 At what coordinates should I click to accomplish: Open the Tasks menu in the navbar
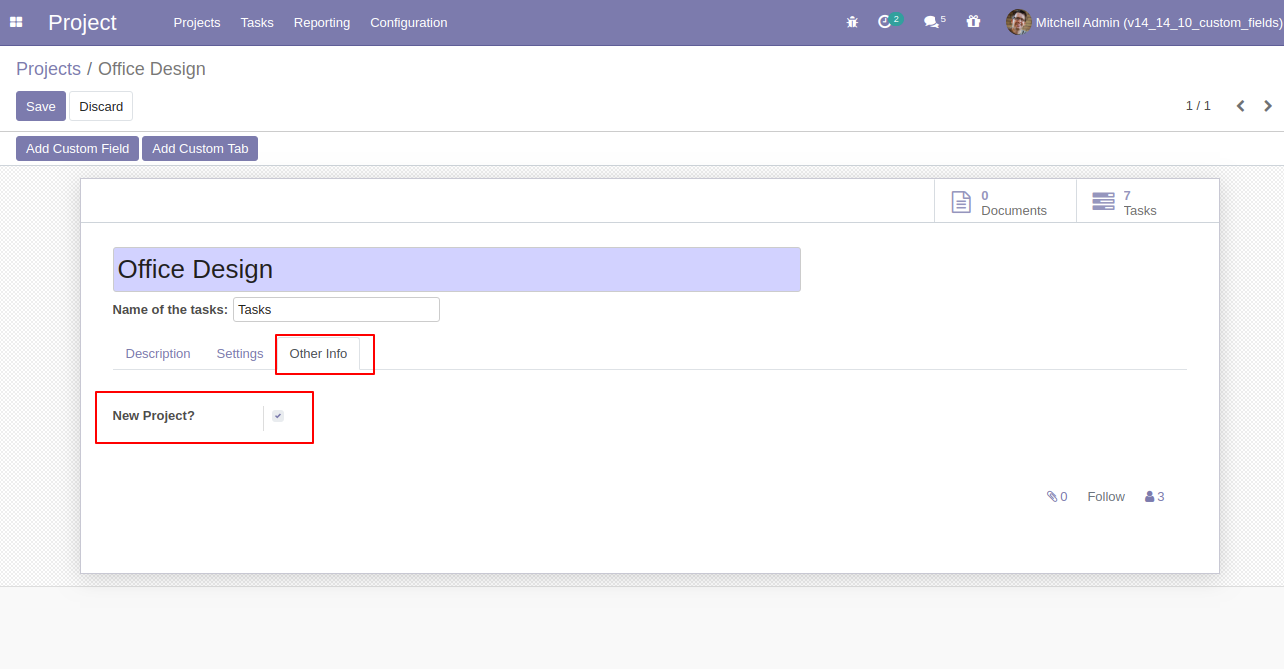pyautogui.click(x=257, y=22)
